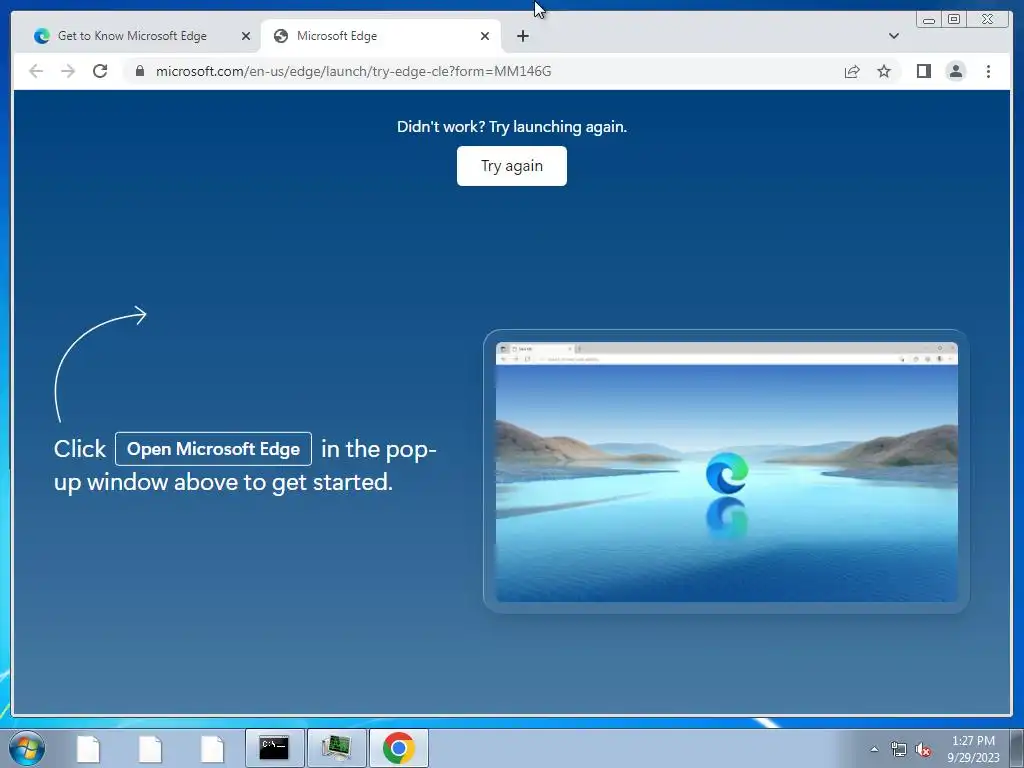Restore the Chrome window size
1024x768 pixels.
click(954, 20)
